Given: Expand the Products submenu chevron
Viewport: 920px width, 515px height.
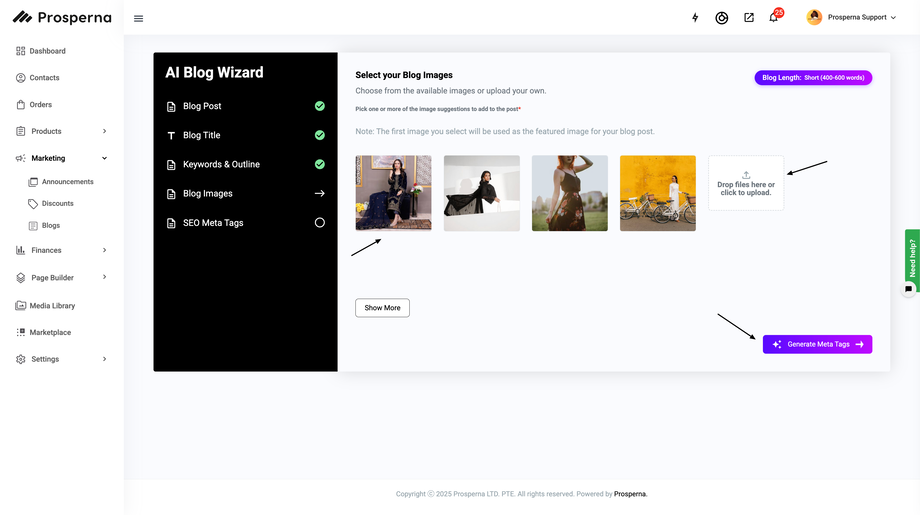Looking at the screenshot, I should tap(104, 131).
